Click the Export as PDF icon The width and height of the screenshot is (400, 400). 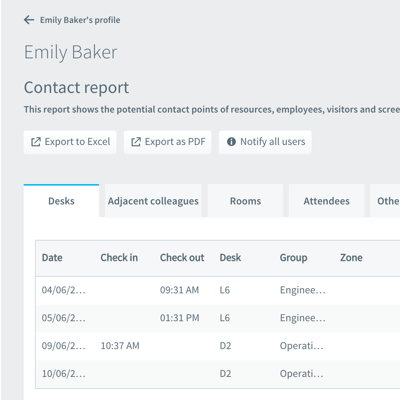click(136, 142)
